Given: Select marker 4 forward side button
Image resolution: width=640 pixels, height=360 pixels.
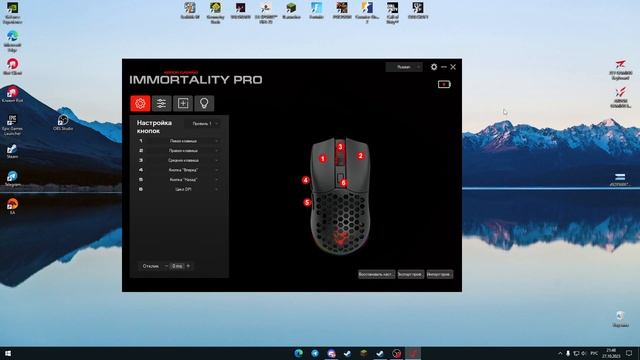Looking at the screenshot, I should pyautogui.click(x=306, y=180).
